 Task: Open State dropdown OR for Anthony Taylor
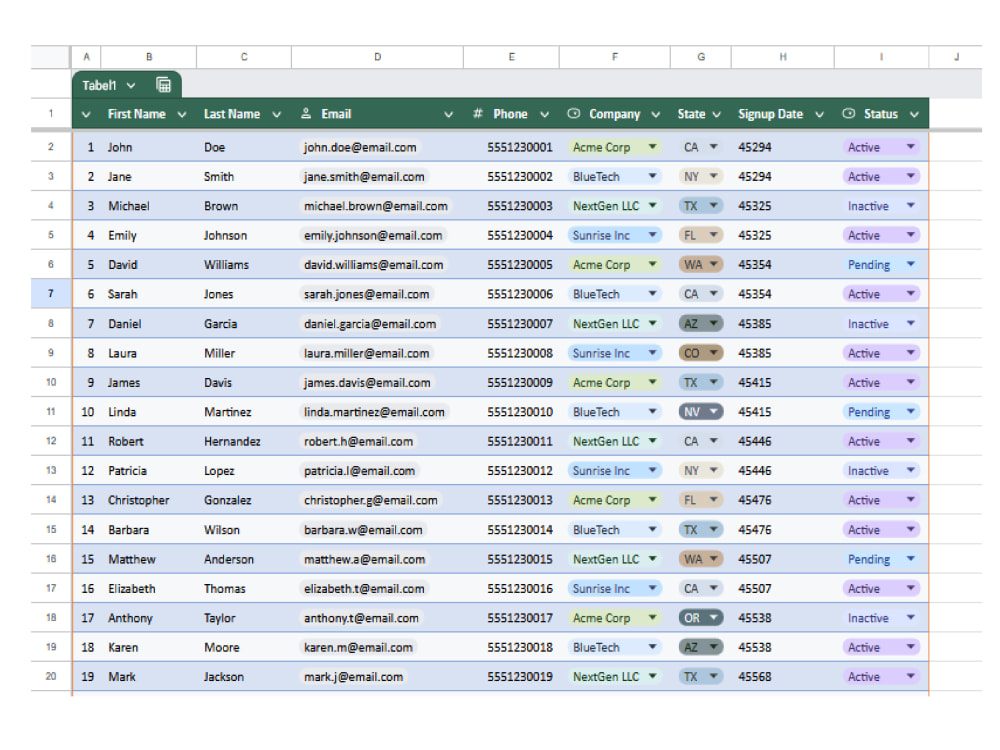[714, 617]
